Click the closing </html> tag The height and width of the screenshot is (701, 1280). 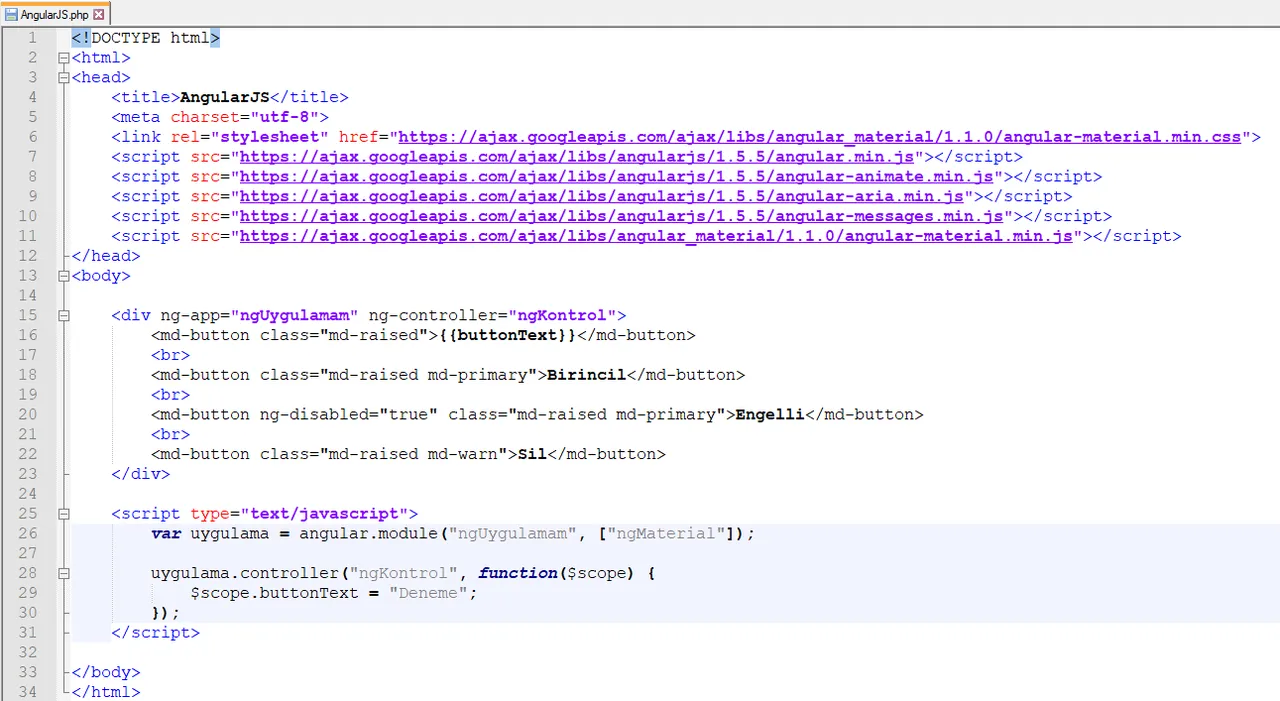(106, 691)
